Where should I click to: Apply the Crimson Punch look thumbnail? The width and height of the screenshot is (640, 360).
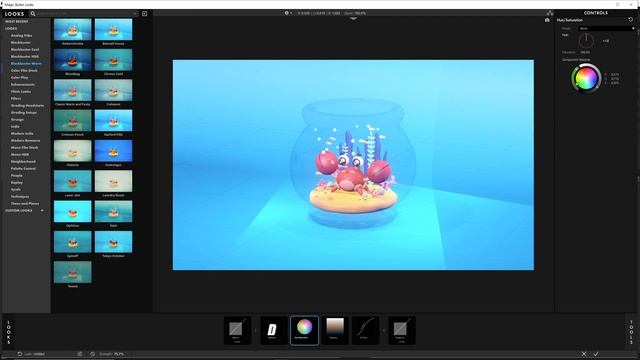coord(73,120)
